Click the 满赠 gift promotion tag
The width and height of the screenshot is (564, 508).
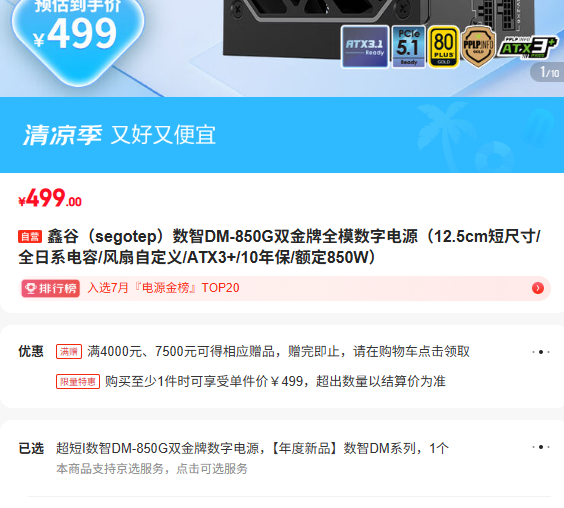coord(69,351)
